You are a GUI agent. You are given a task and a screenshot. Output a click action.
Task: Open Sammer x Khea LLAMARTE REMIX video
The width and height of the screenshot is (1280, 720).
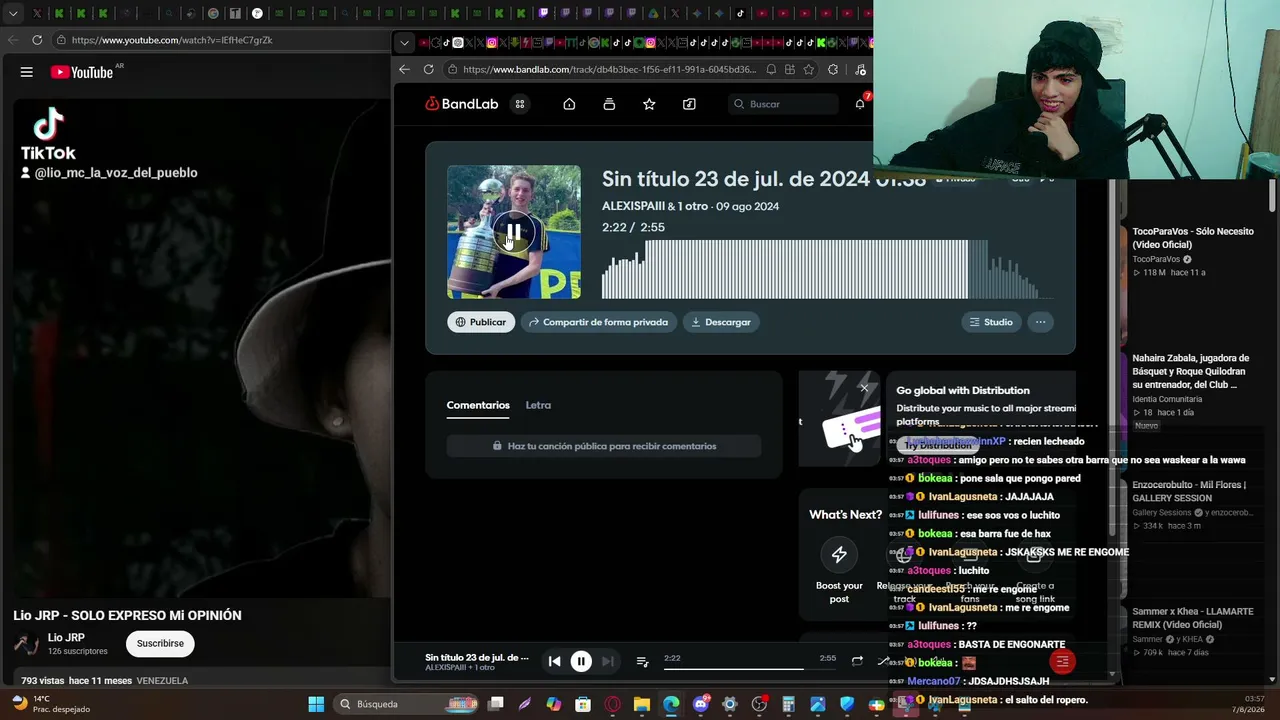[1192, 618]
